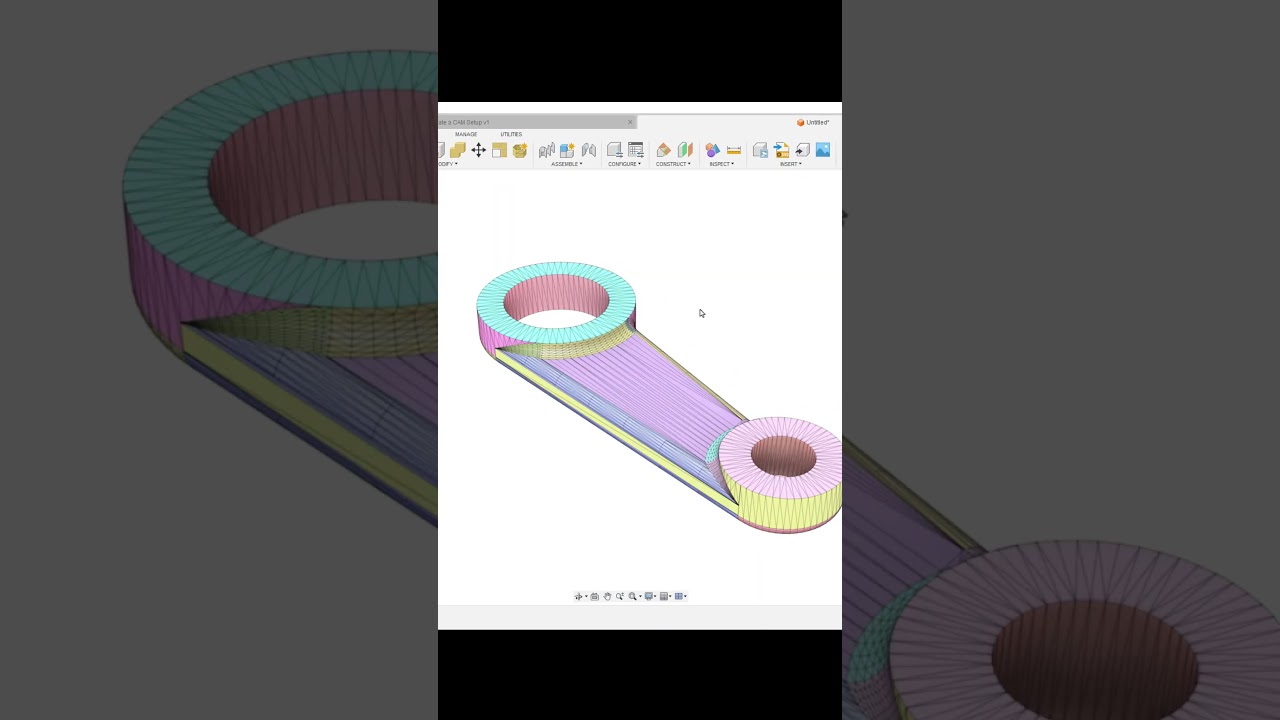
Task: Switch to the Untitled document tab
Action: (x=813, y=122)
